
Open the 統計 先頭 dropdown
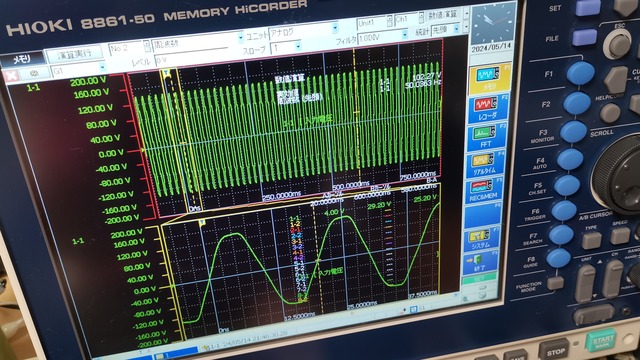pos(445,29)
